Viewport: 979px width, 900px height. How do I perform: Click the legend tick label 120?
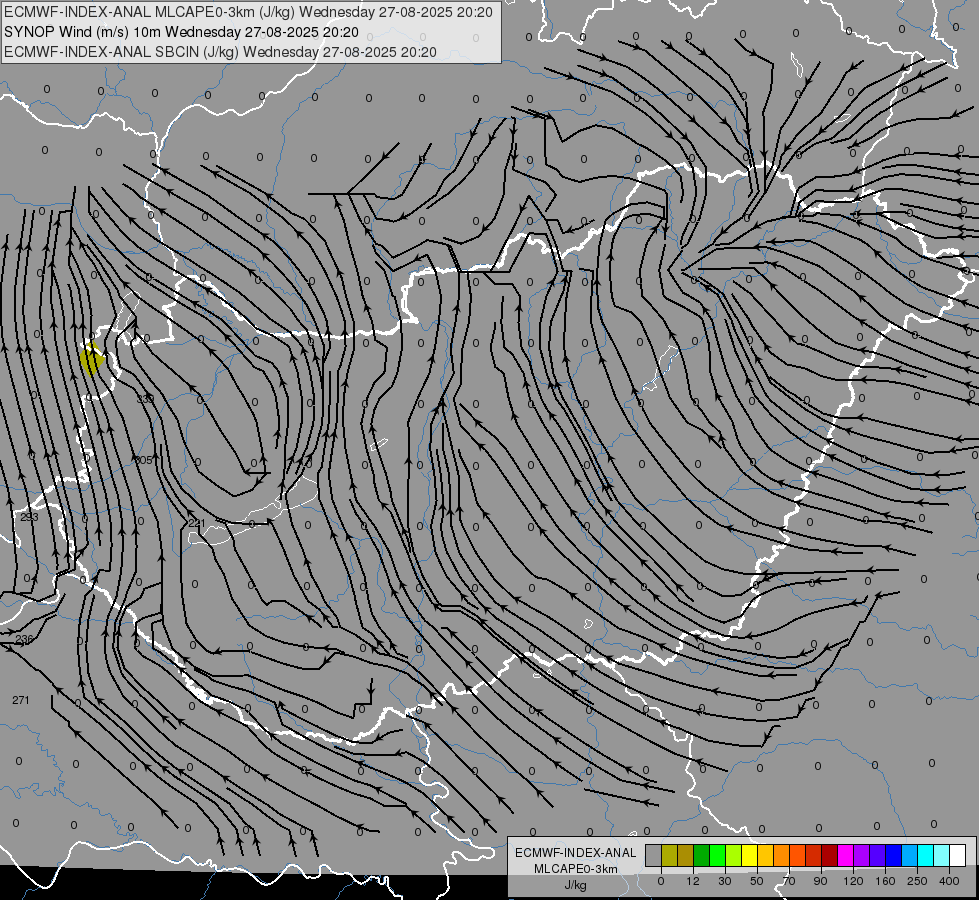pyautogui.click(x=854, y=881)
